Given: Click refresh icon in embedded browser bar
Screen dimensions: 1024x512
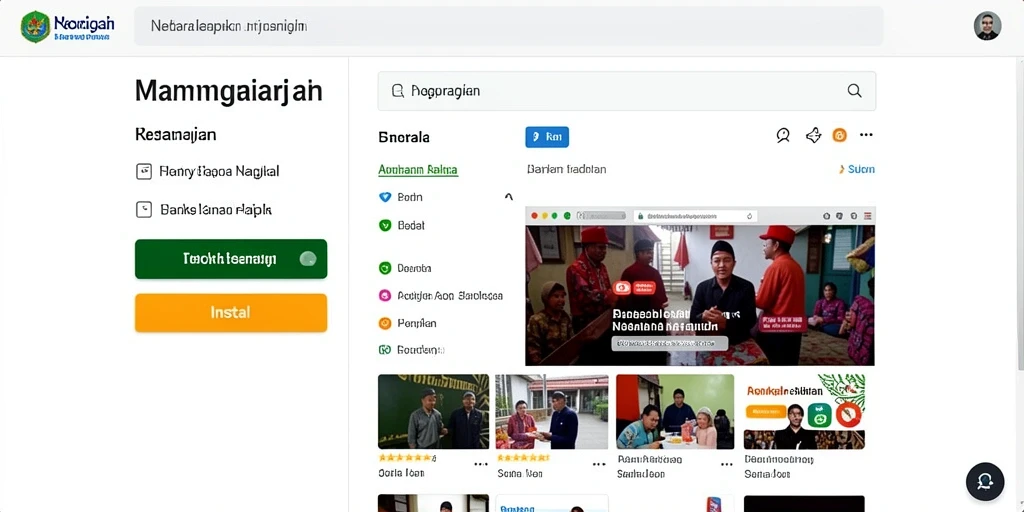Looking at the screenshot, I should click(750, 216).
